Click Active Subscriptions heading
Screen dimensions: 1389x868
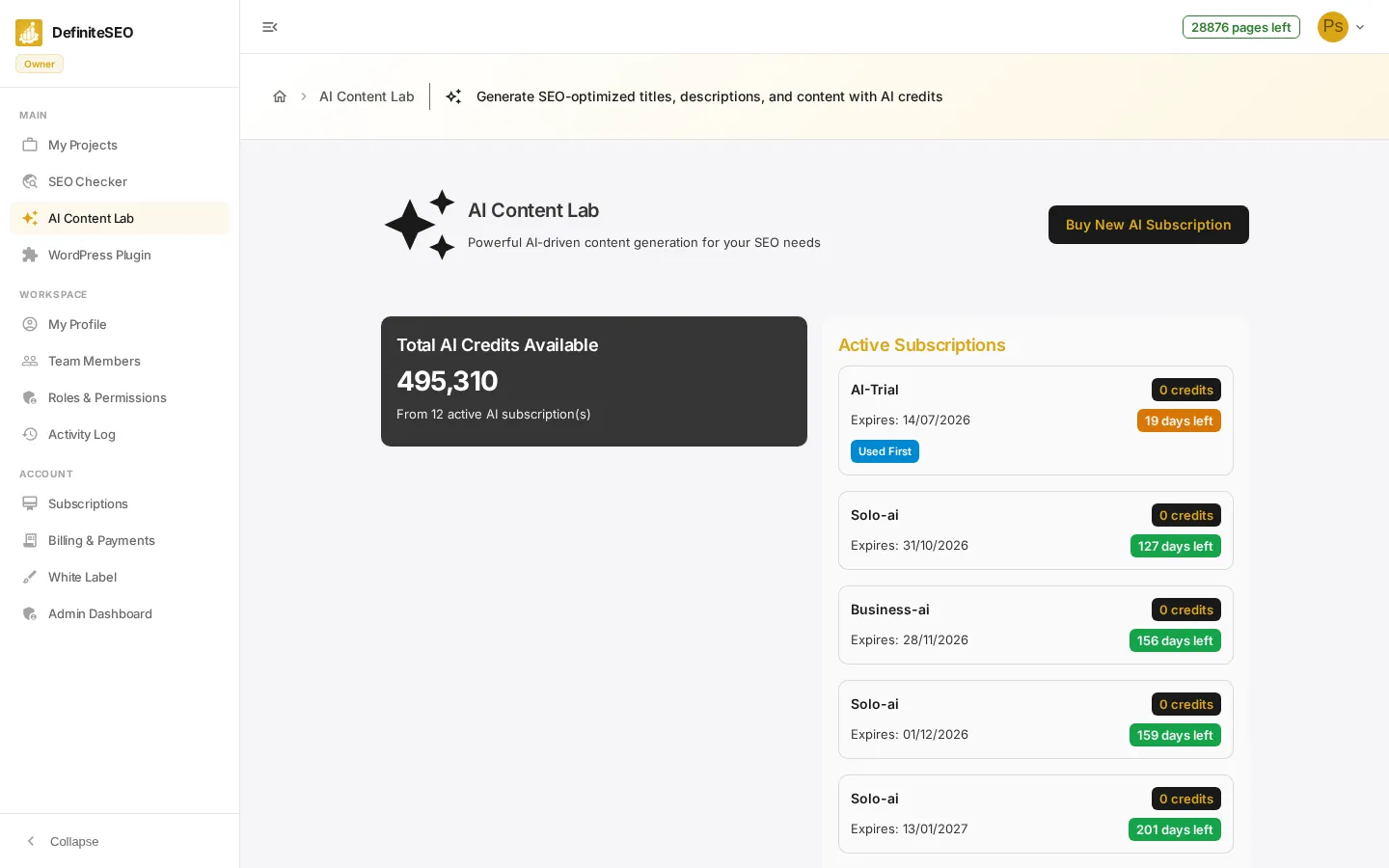point(922,345)
